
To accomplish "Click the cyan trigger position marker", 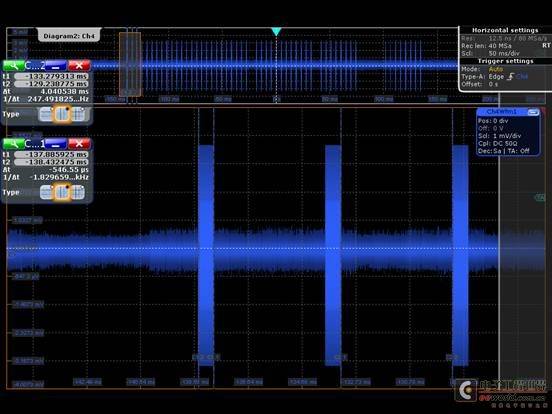I will pos(276,32).
